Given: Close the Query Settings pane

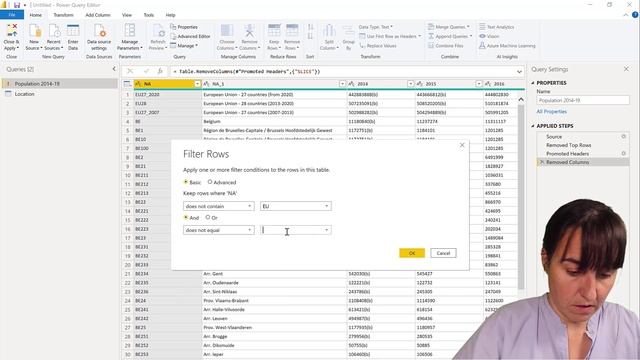Looking at the screenshot, I should pos(627,69).
